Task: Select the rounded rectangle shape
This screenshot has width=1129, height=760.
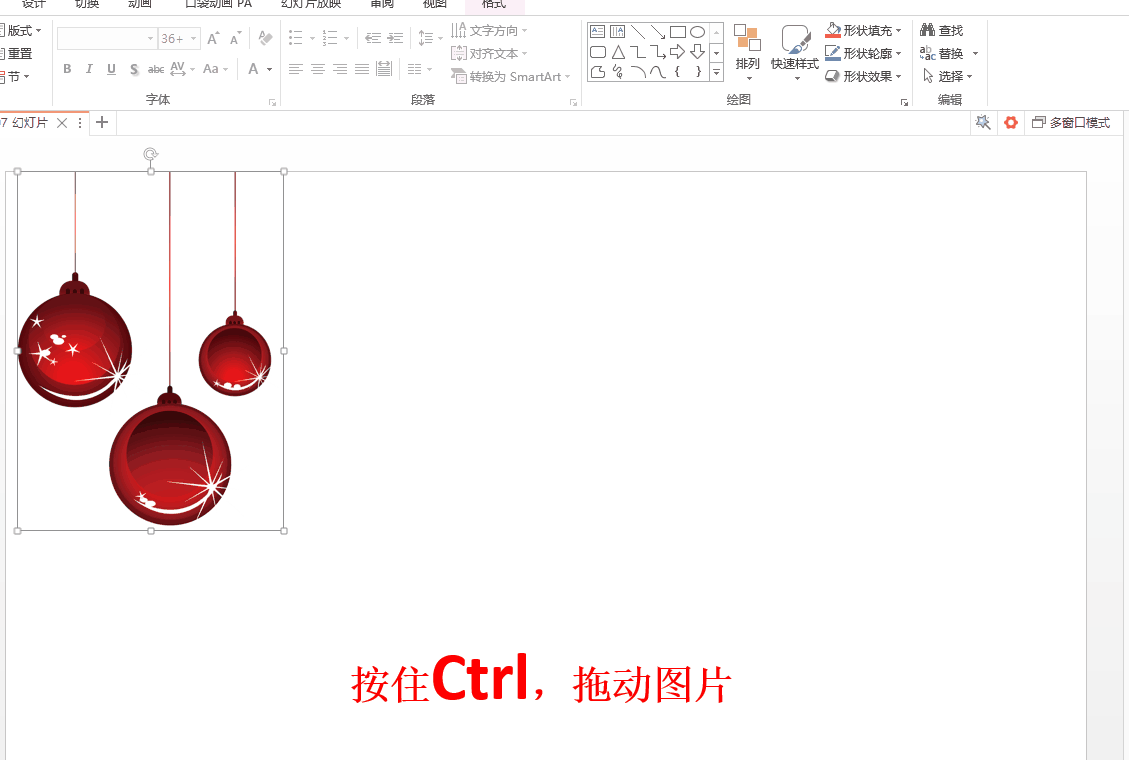Action: (598, 52)
